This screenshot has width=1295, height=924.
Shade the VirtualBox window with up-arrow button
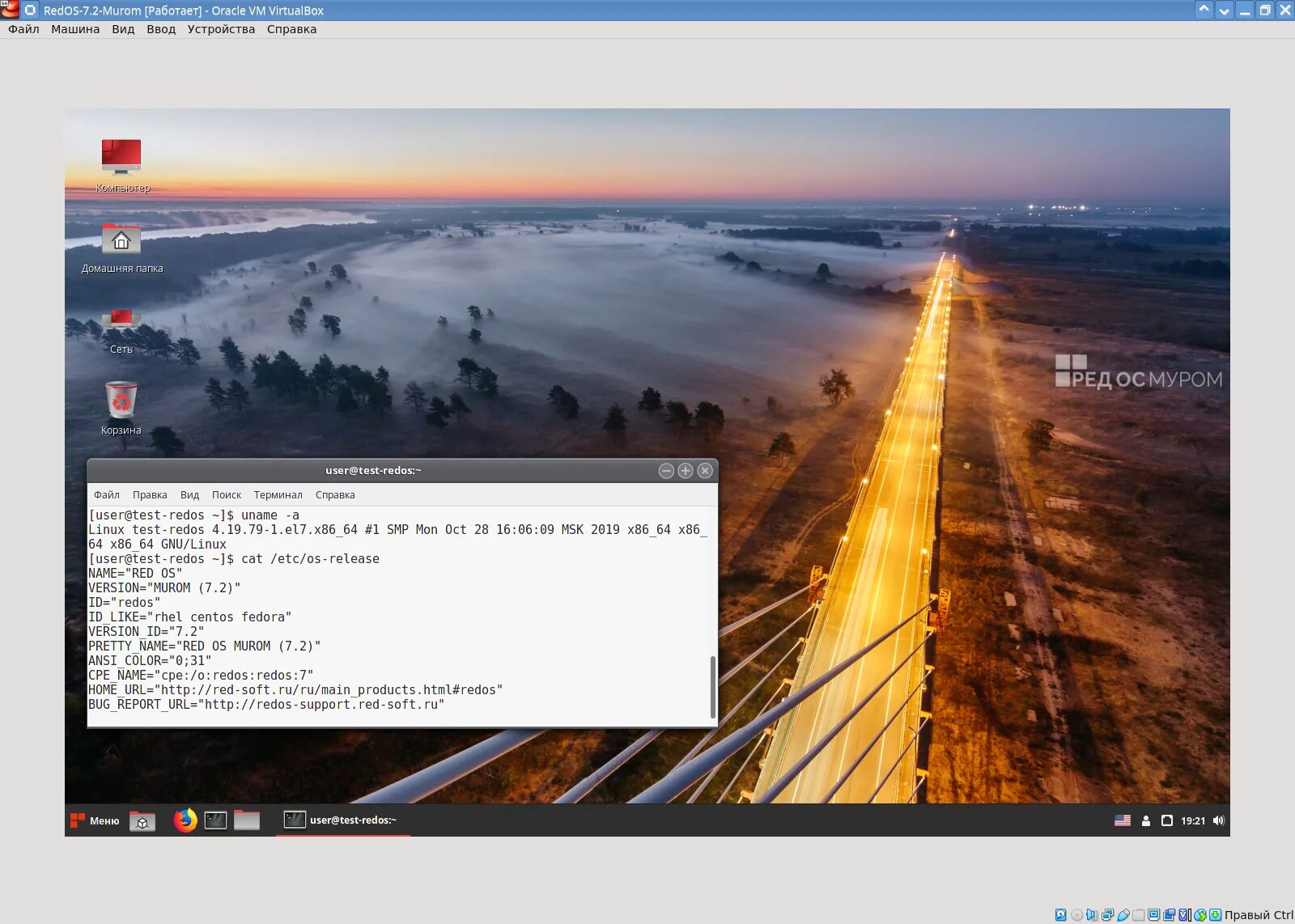pos(1204,10)
